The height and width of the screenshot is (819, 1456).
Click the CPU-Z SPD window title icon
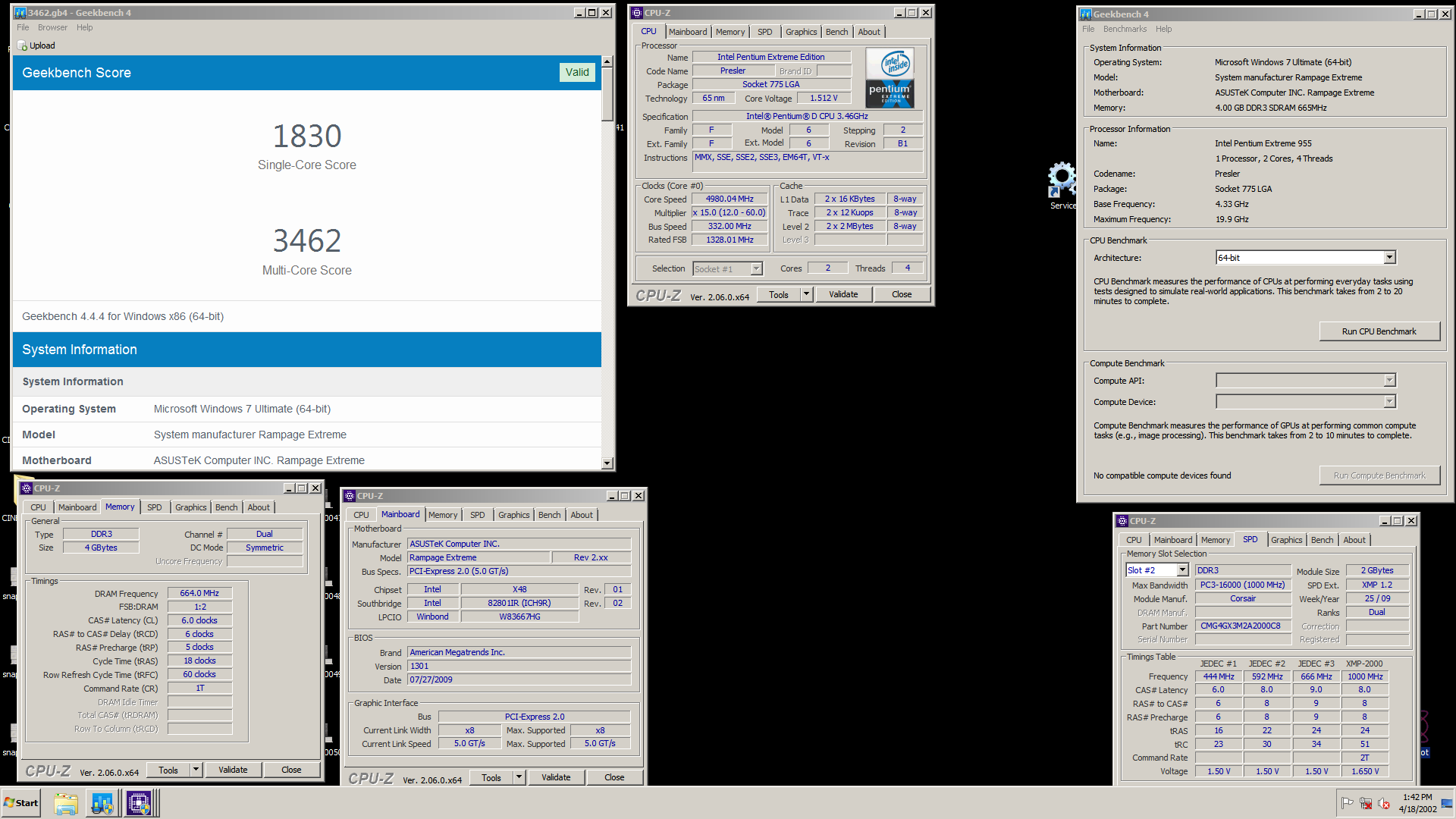point(1122,521)
